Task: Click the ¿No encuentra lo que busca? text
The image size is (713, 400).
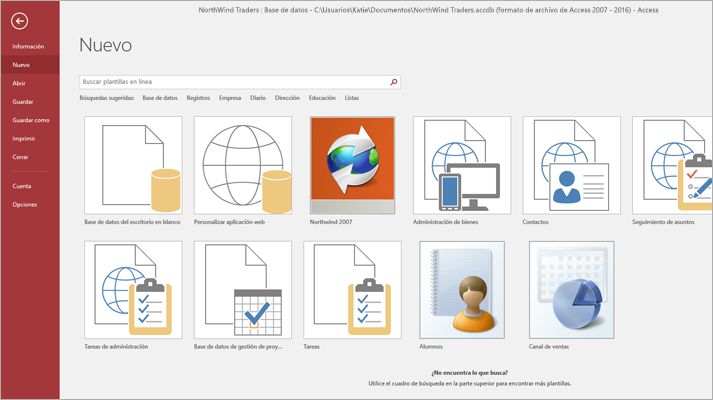Action: coord(470,373)
